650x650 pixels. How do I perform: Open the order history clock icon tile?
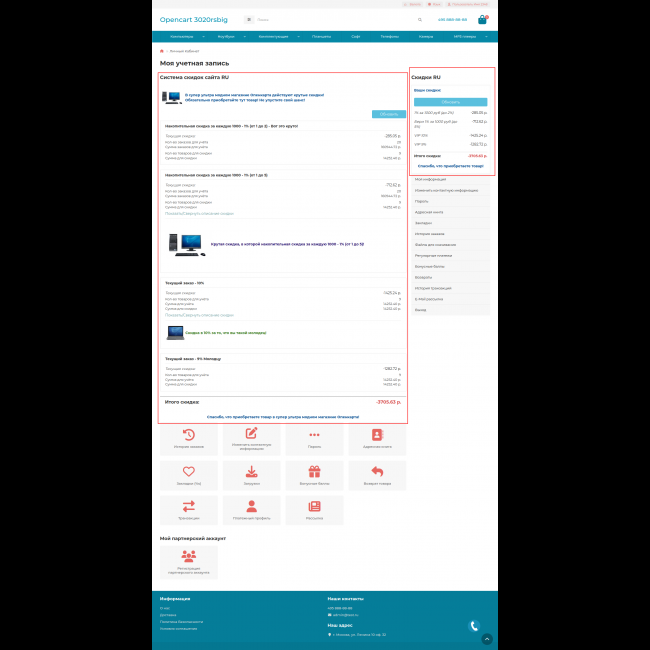click(x=188, y=435)
